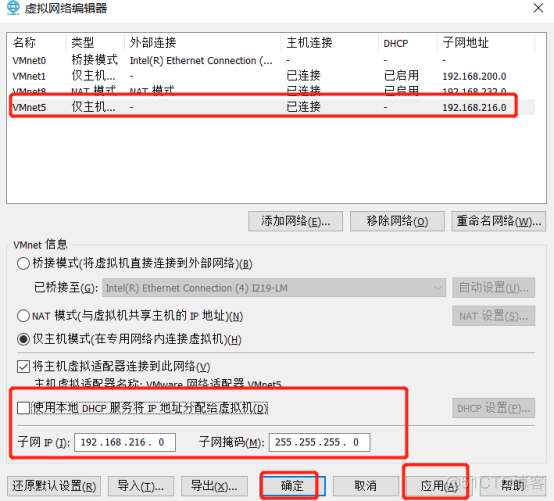Uncheck 将主机虚拟适配器连接到此网络
Image resolution: width=554 pixels, height=501 pixels.
tap(23, 366)
